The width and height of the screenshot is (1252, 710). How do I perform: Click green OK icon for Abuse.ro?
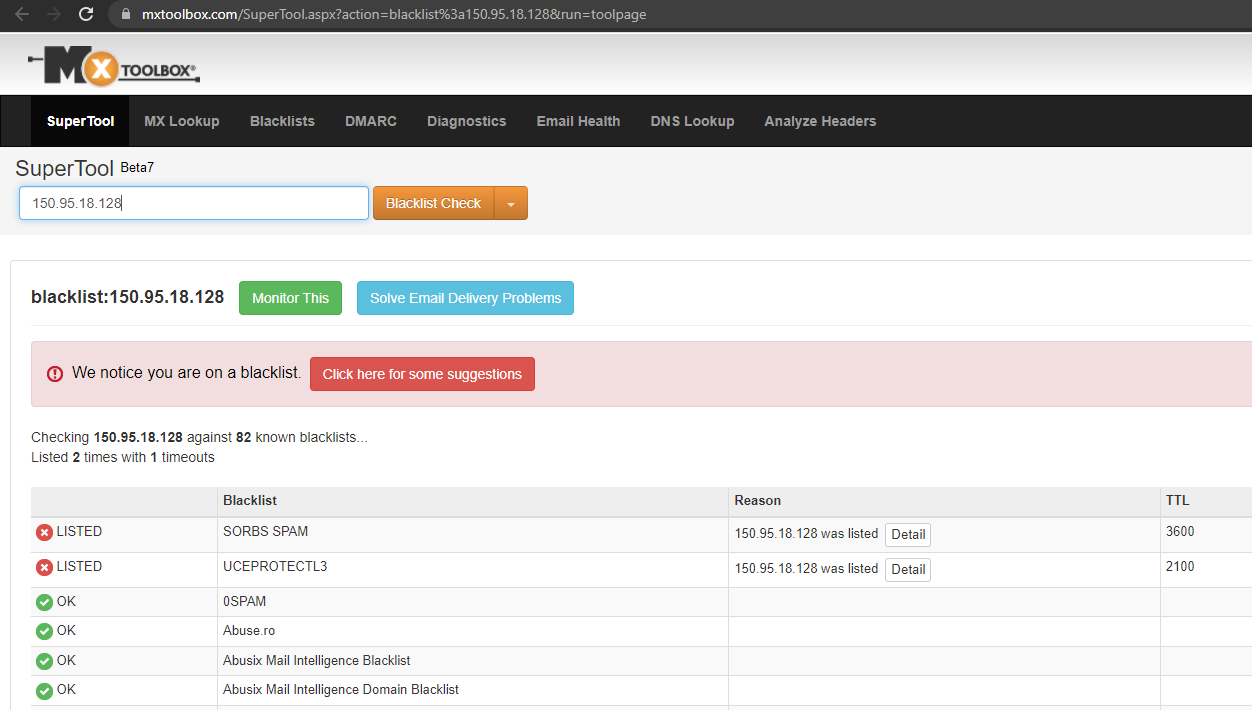44,632
